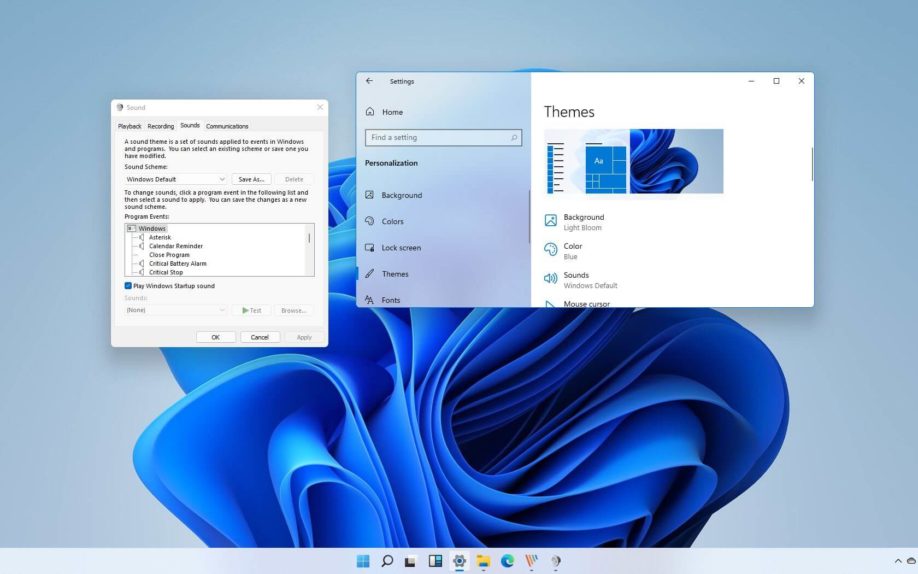Open Lock screen page in sidebar
The width and height of the screenshot is (918, 574).
tap(401, 248)
